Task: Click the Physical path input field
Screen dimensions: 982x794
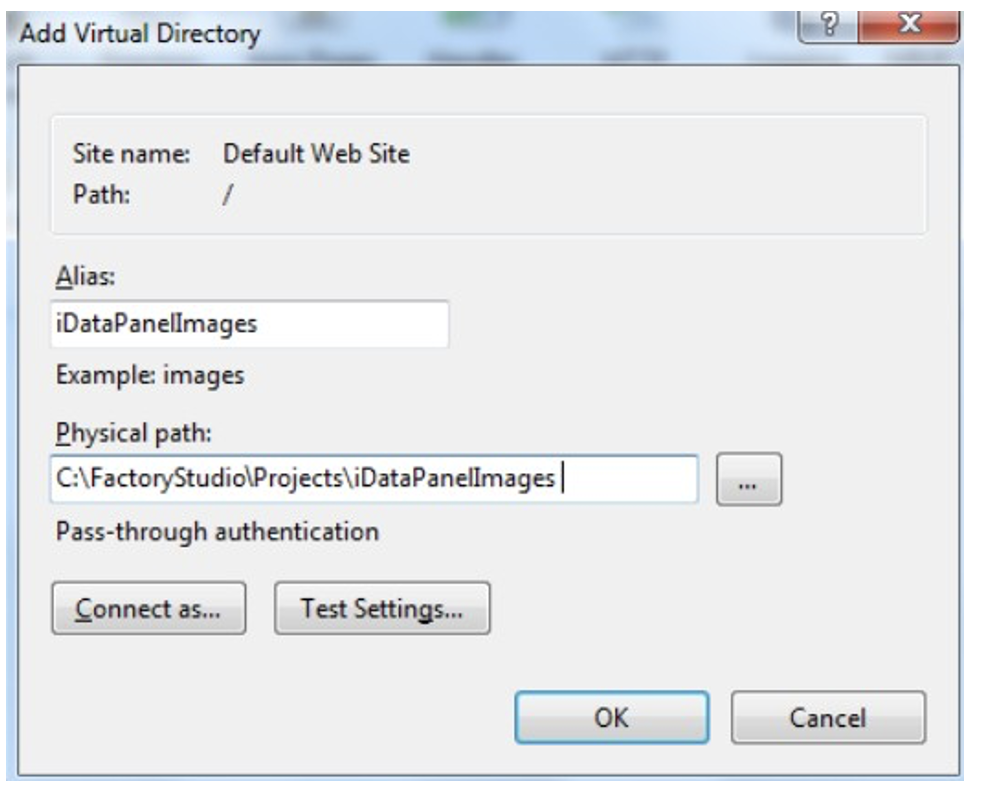Action: tap(374, 479)
